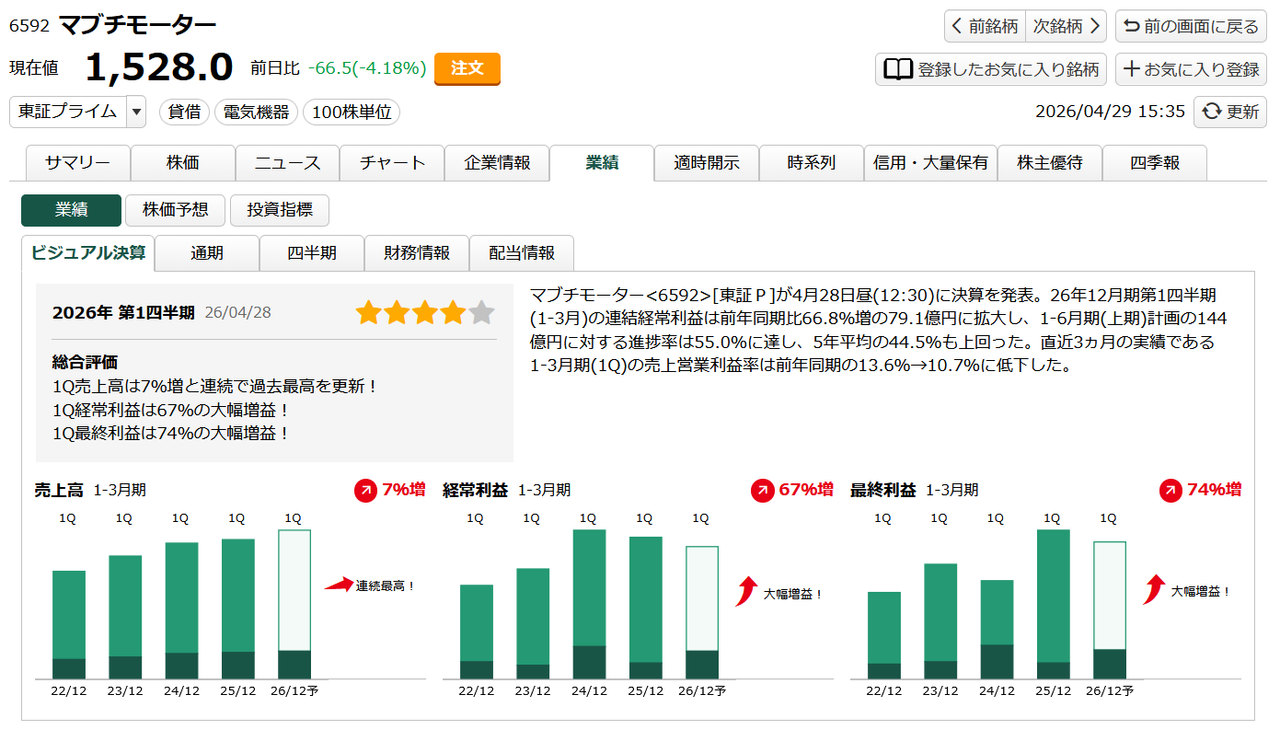Open the サマリー tab
Screen dimensions: 1280x744
point(78,163)
